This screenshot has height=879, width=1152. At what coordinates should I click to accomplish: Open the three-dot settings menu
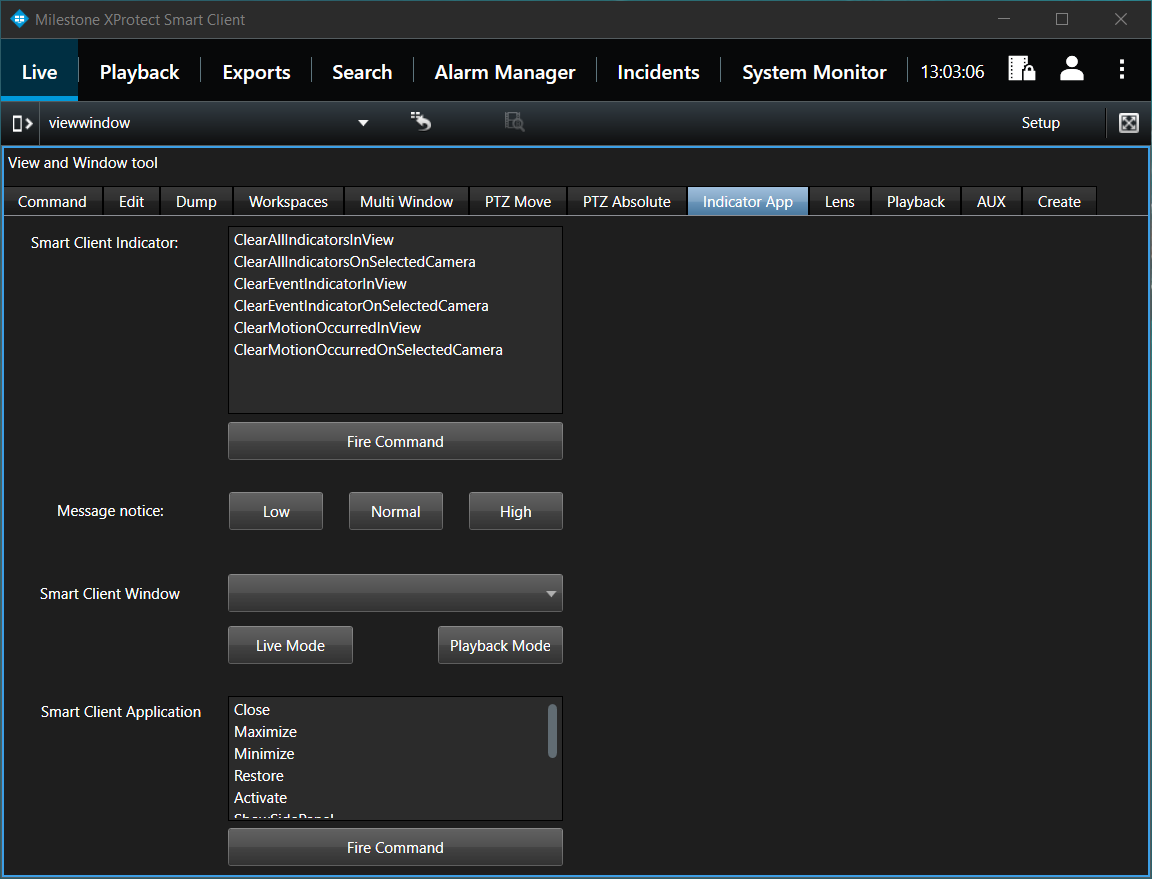(1121, 69)
